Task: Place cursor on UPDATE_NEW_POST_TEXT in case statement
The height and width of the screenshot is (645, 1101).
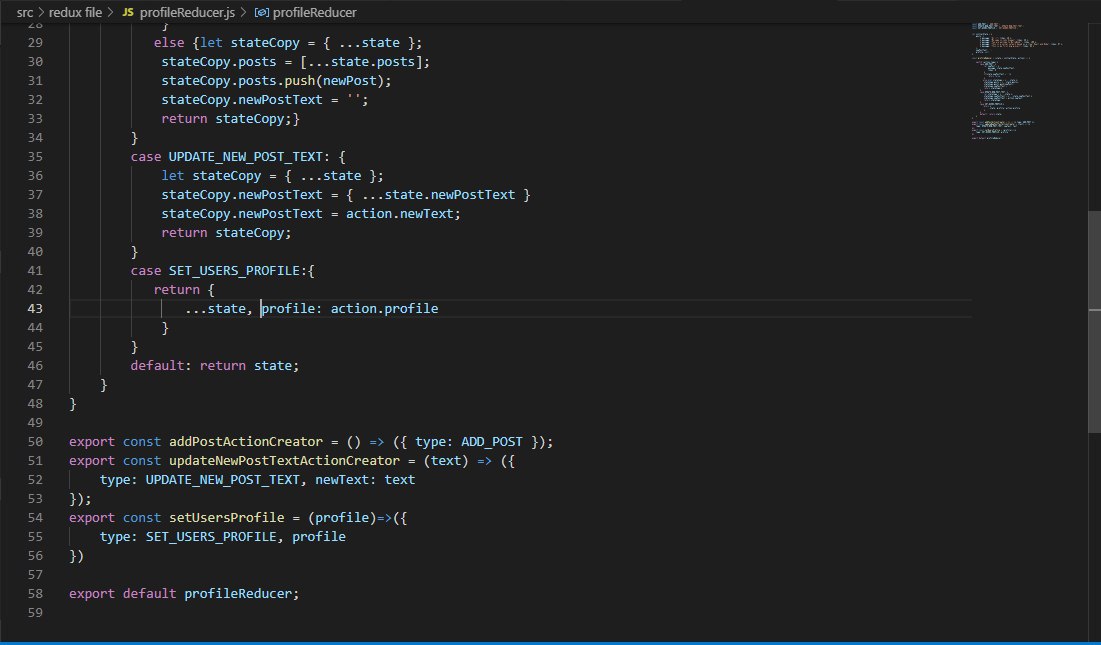Action: 246,157
